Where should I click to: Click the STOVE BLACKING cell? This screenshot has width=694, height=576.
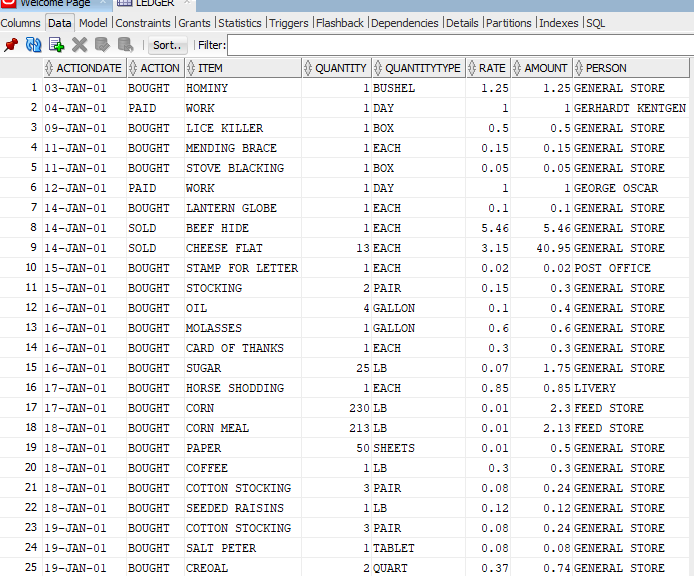pos(243,168)
